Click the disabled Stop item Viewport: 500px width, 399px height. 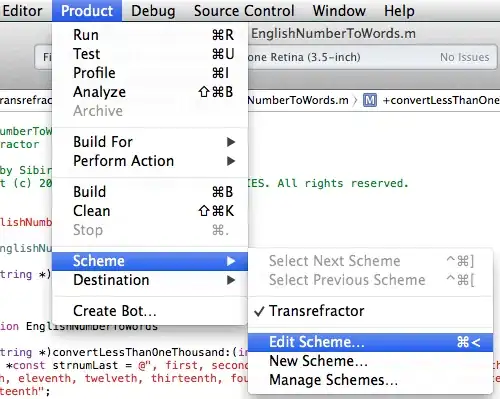click(x=150, y=230)
